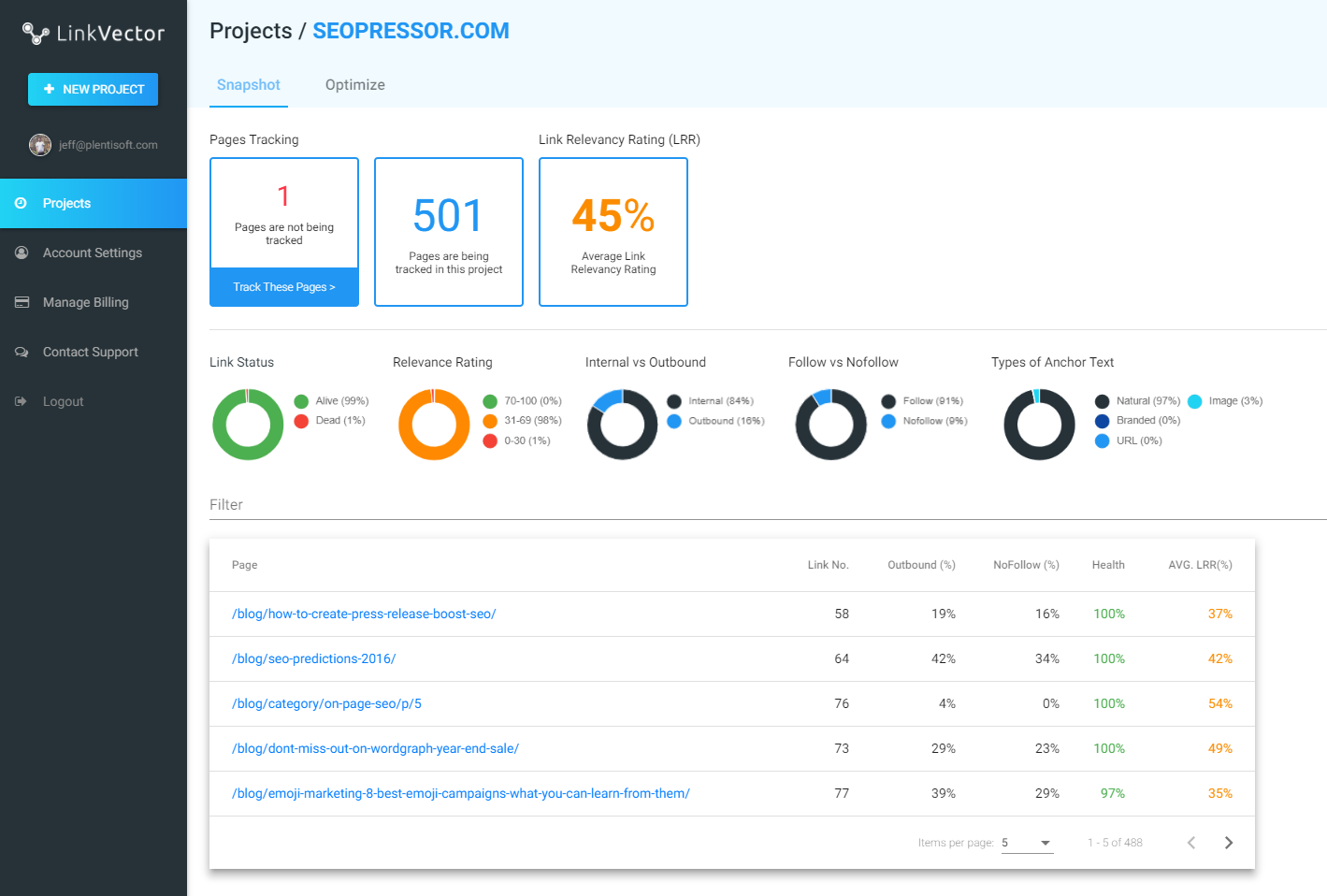
Task: Sort by AVG. LRR(%) column header
Action: (x=1200, y=565)
